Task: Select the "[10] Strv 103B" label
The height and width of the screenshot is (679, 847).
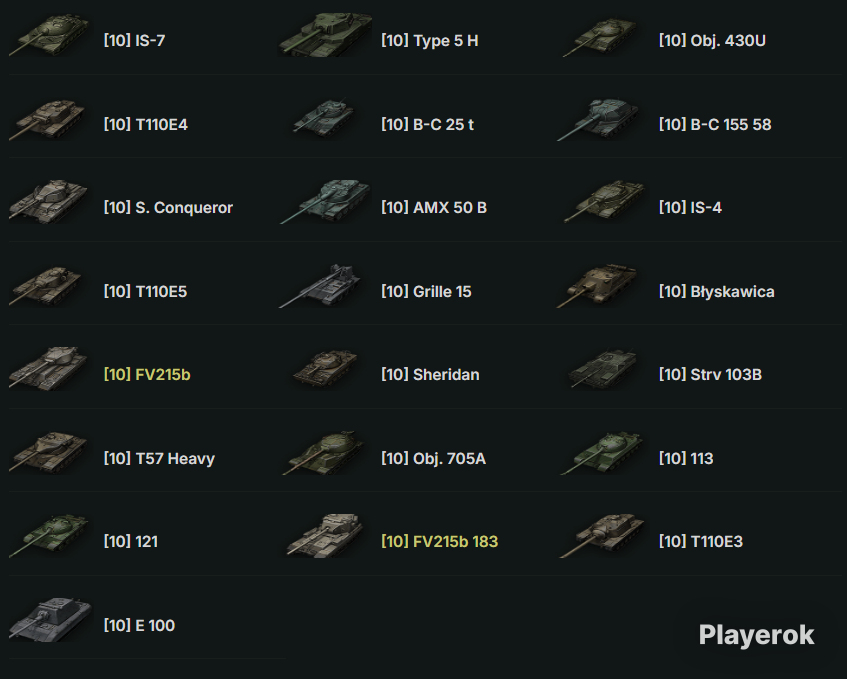Action: pos(710,374)
